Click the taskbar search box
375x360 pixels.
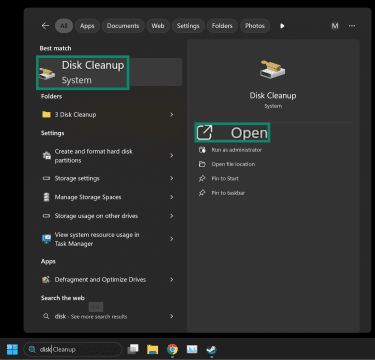73,349
